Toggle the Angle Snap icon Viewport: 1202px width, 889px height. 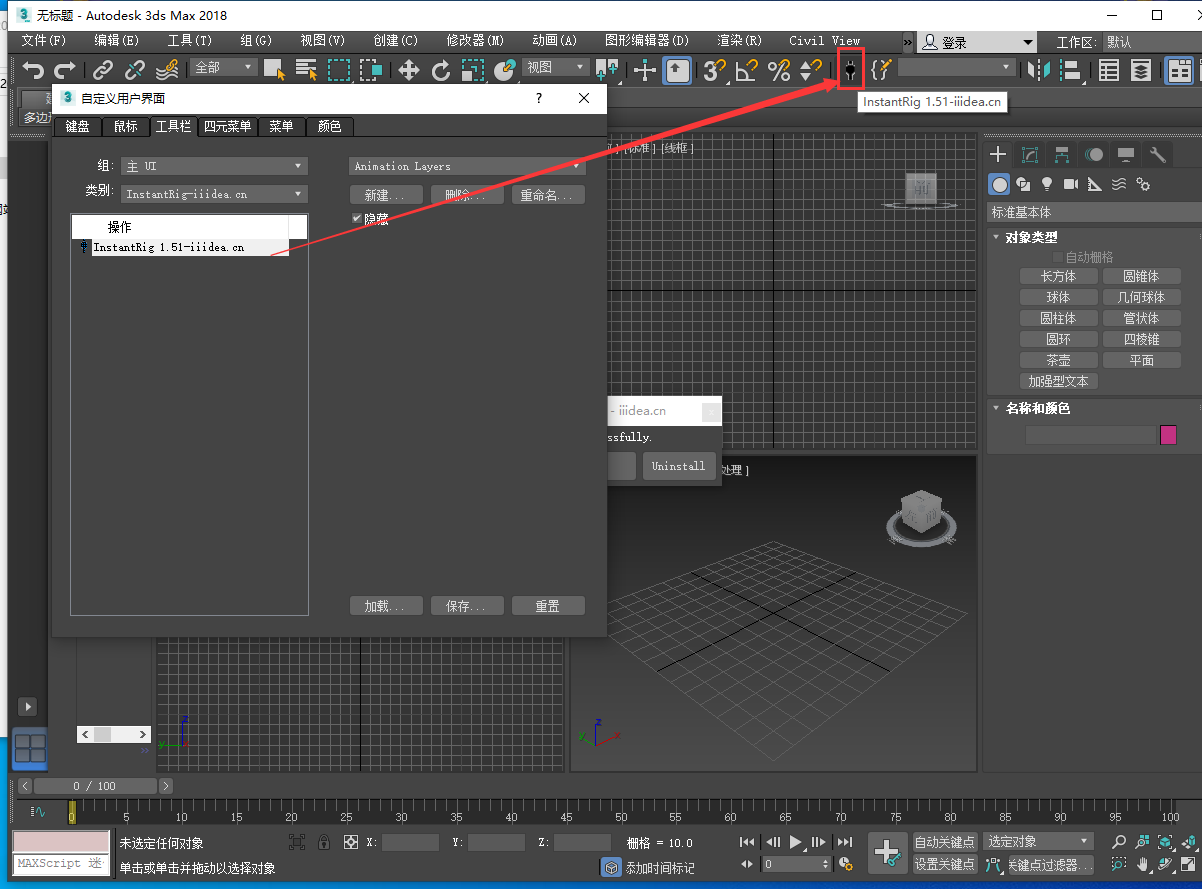click(746, 70)
